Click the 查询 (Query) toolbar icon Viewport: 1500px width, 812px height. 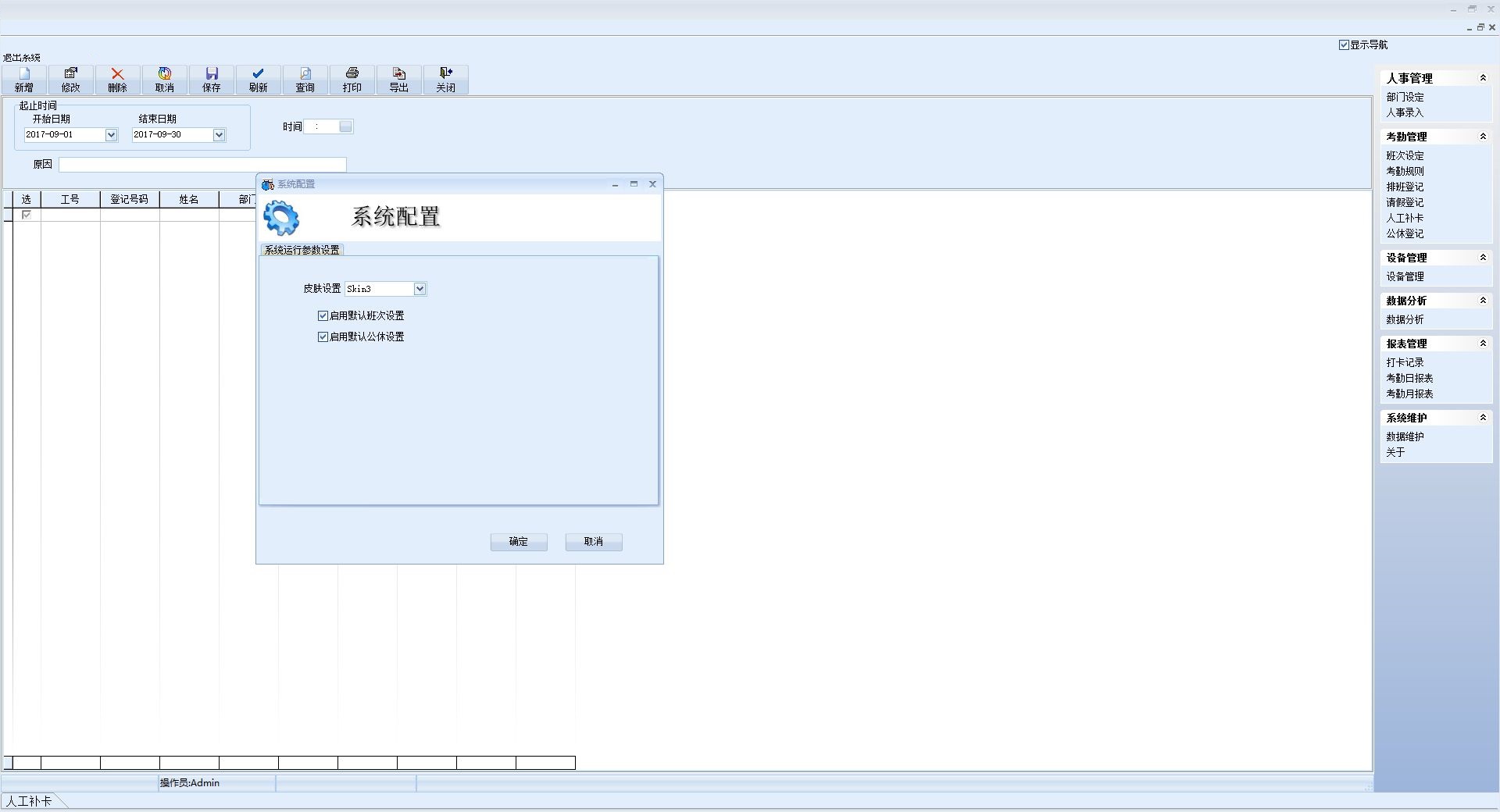pos(305,80)
